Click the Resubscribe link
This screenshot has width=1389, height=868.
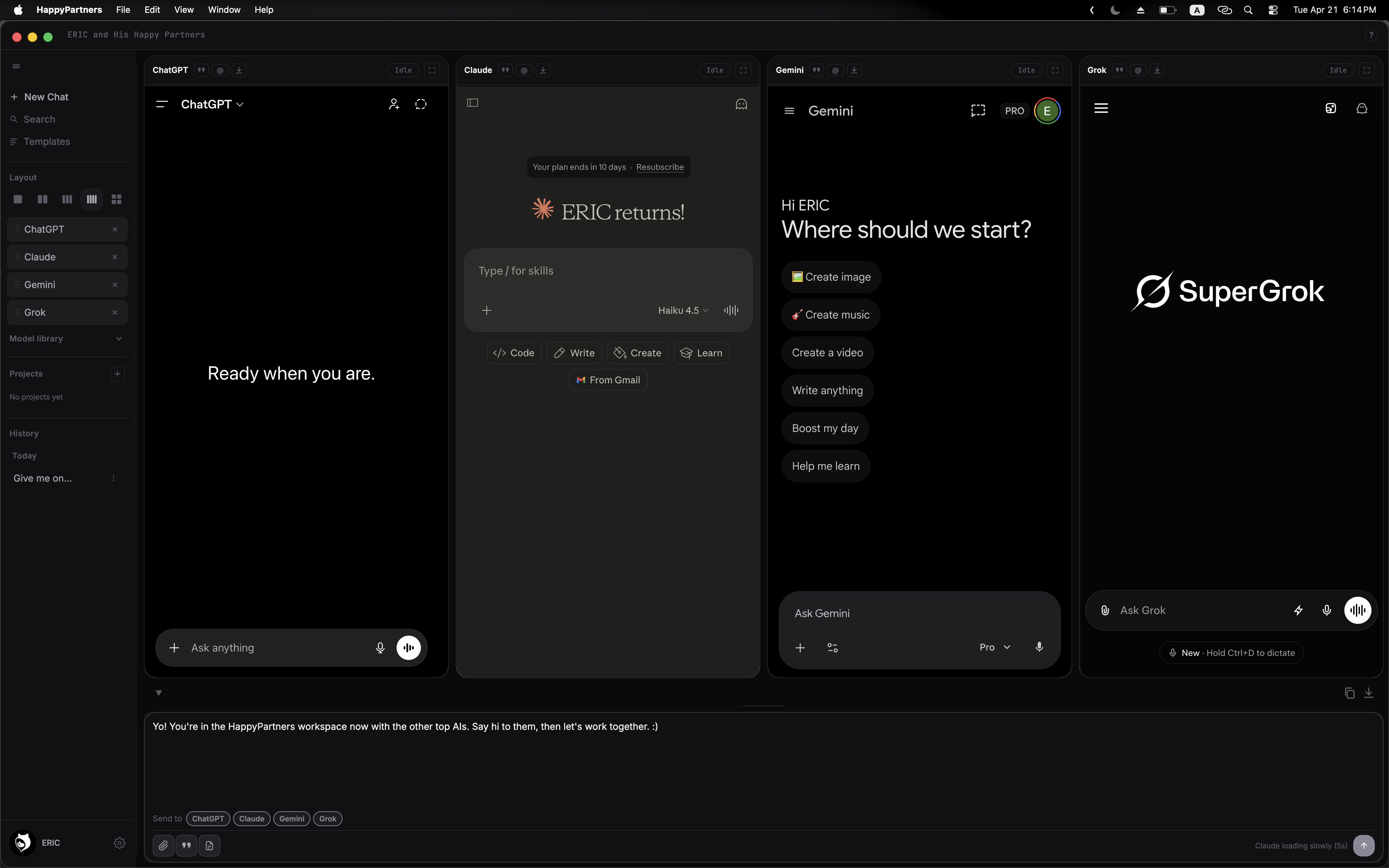pos(659,167)
